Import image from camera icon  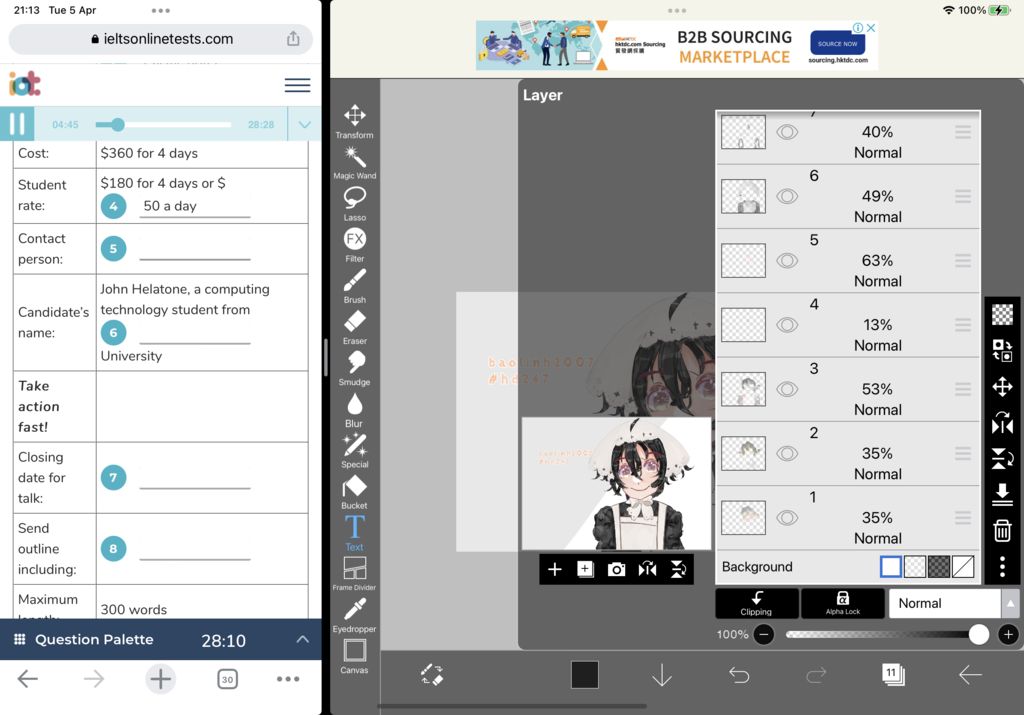pos(616,569)
